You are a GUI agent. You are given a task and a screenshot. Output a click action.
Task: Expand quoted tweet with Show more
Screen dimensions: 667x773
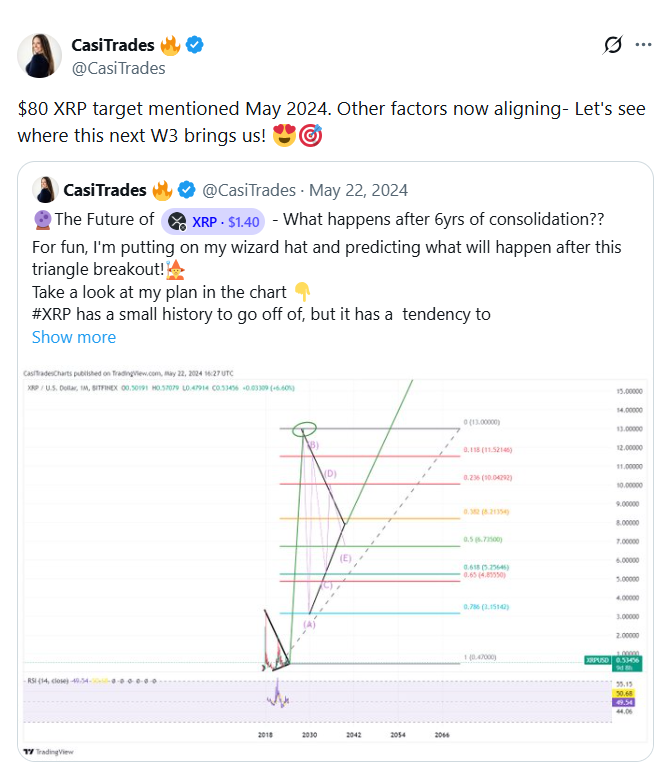74,337
